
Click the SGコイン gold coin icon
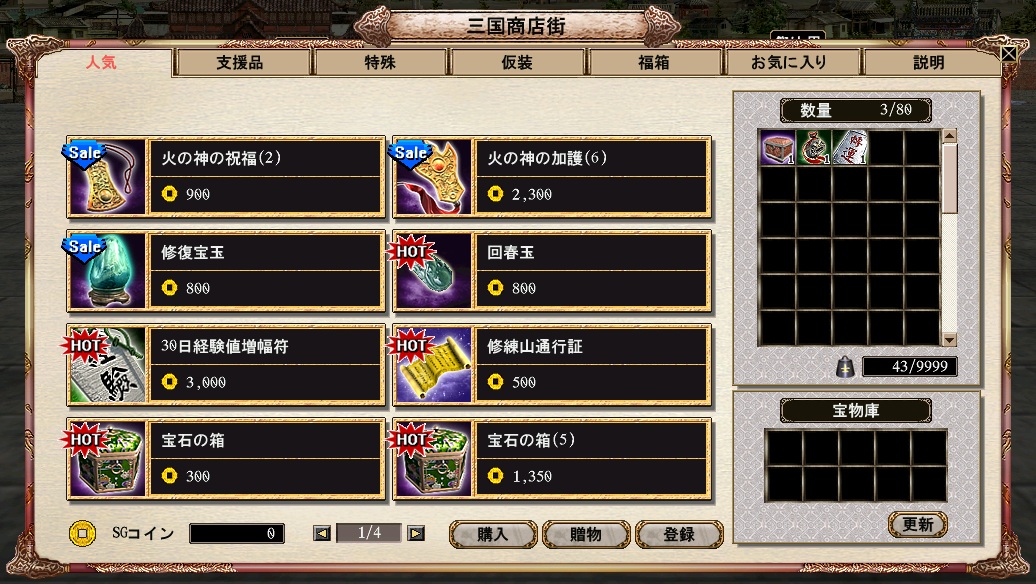[83, 533]
